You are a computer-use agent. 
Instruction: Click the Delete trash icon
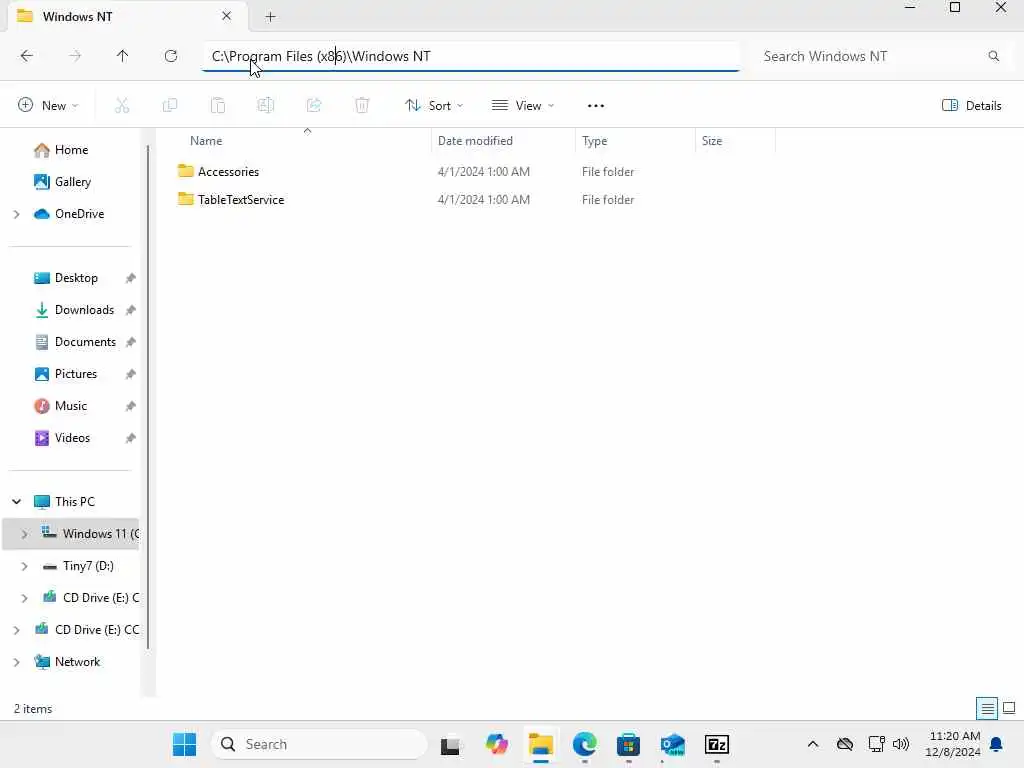click(x=362, y=105)
